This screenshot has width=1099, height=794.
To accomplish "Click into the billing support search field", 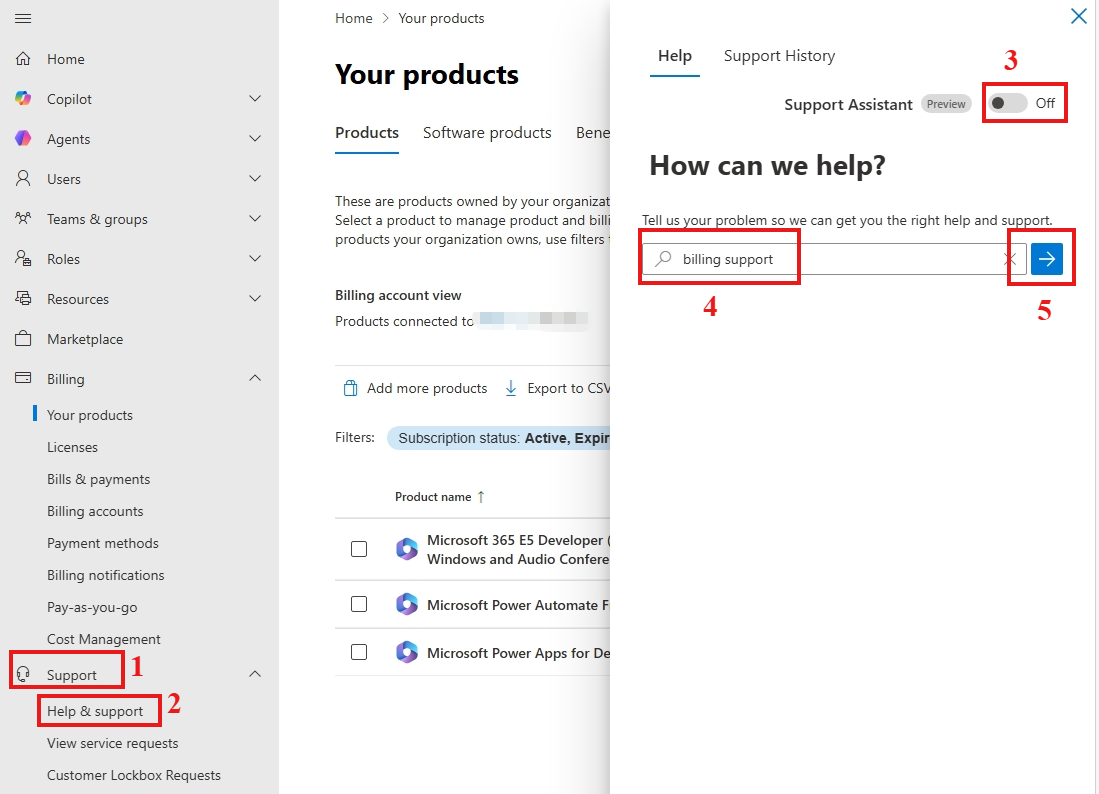I will pos(834,259).
